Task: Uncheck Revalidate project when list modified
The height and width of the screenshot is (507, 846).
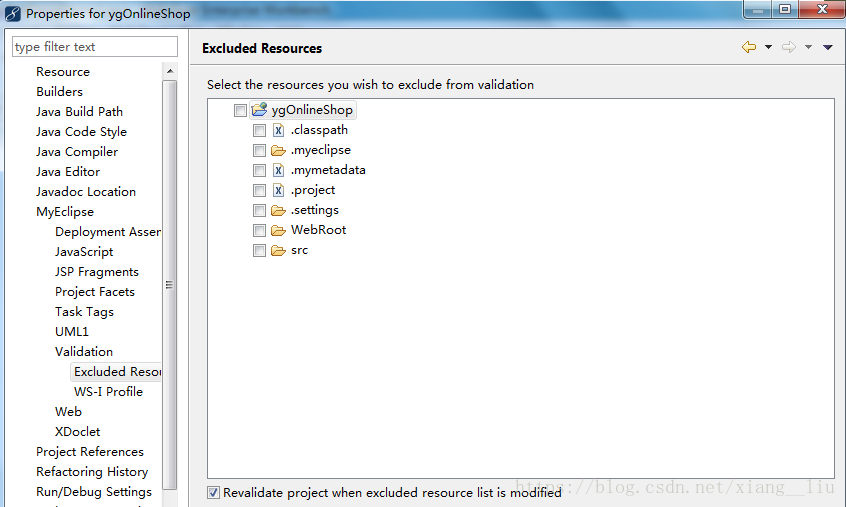Action: (214, 492)
